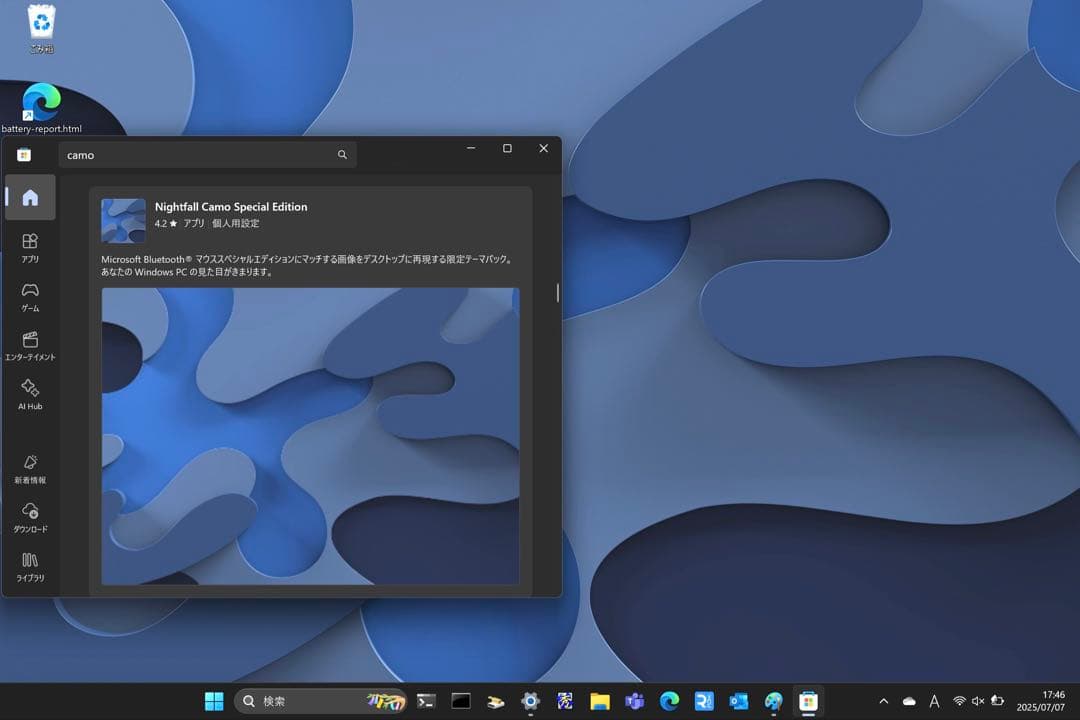Open 新着情報 in Store sidebar
The image size is (1080, 720).
click(30, 469)
